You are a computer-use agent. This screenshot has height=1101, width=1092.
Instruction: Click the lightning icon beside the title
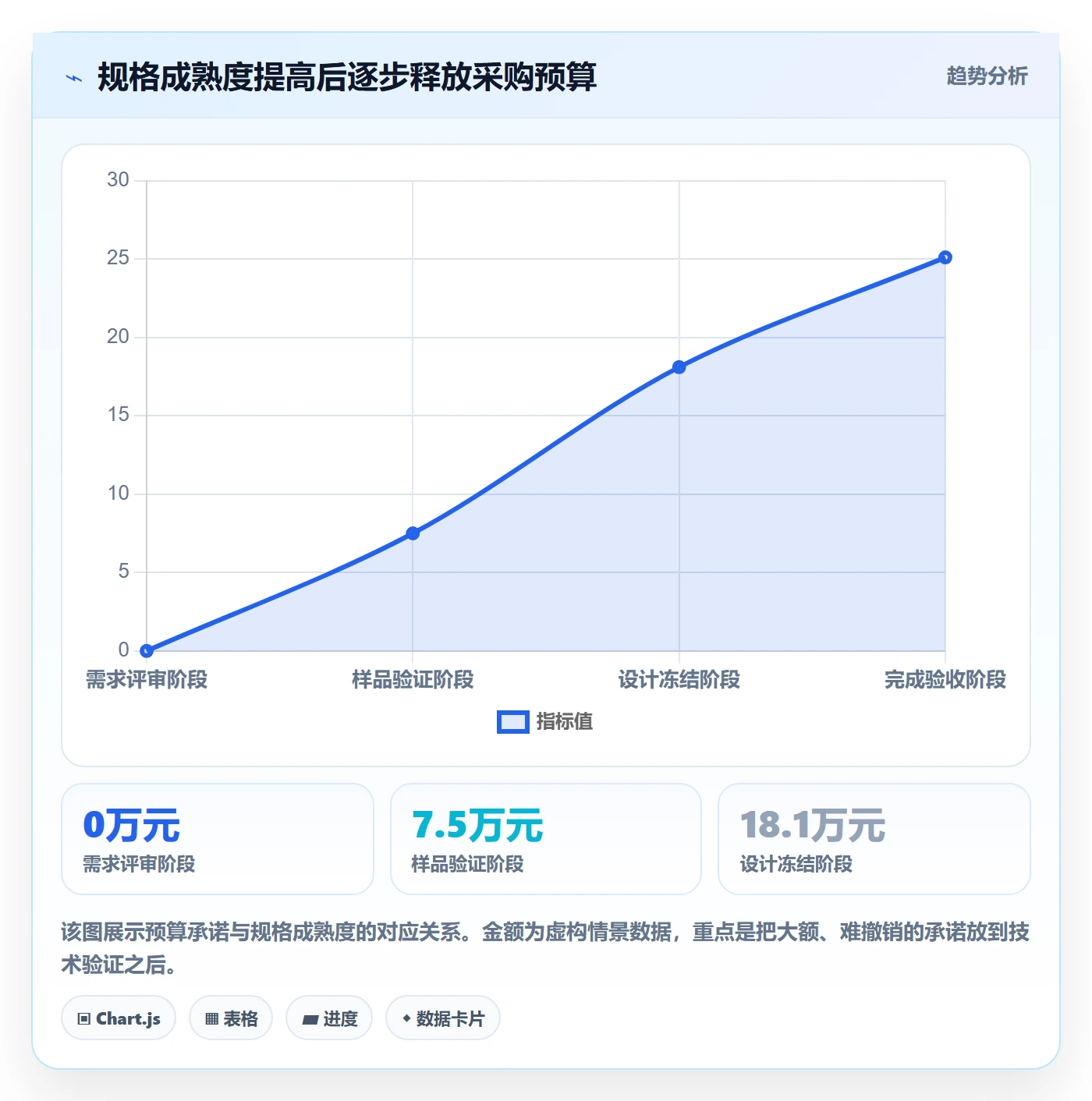point(74,78)
